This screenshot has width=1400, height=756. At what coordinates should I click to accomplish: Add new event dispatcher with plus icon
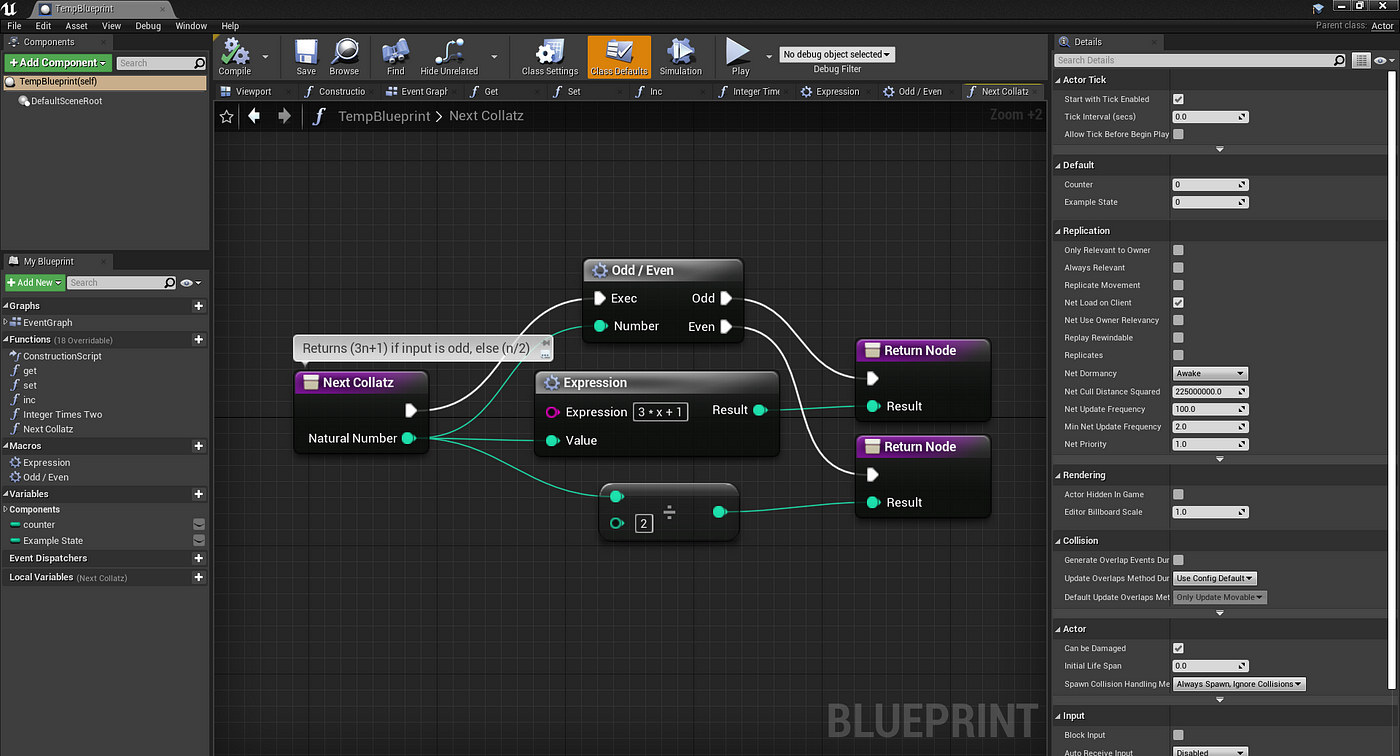point(199,558)
